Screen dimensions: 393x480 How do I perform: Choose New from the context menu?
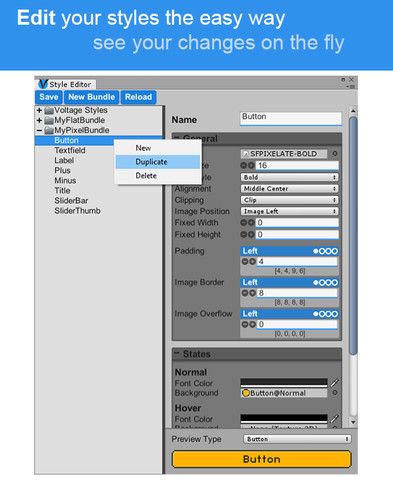pos(158,148)
